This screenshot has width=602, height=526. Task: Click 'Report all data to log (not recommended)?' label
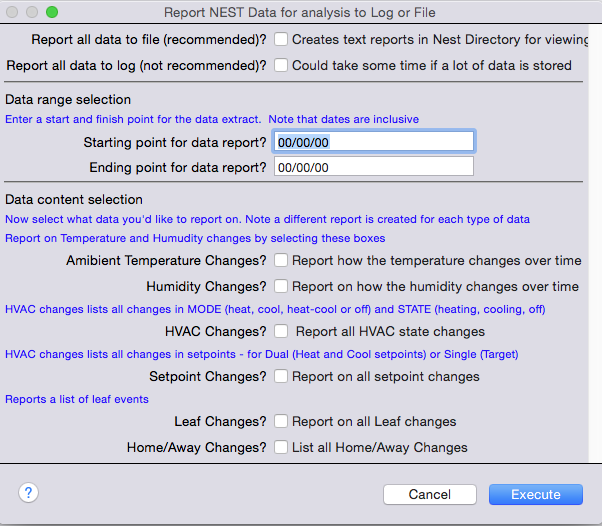pos(136,65)
